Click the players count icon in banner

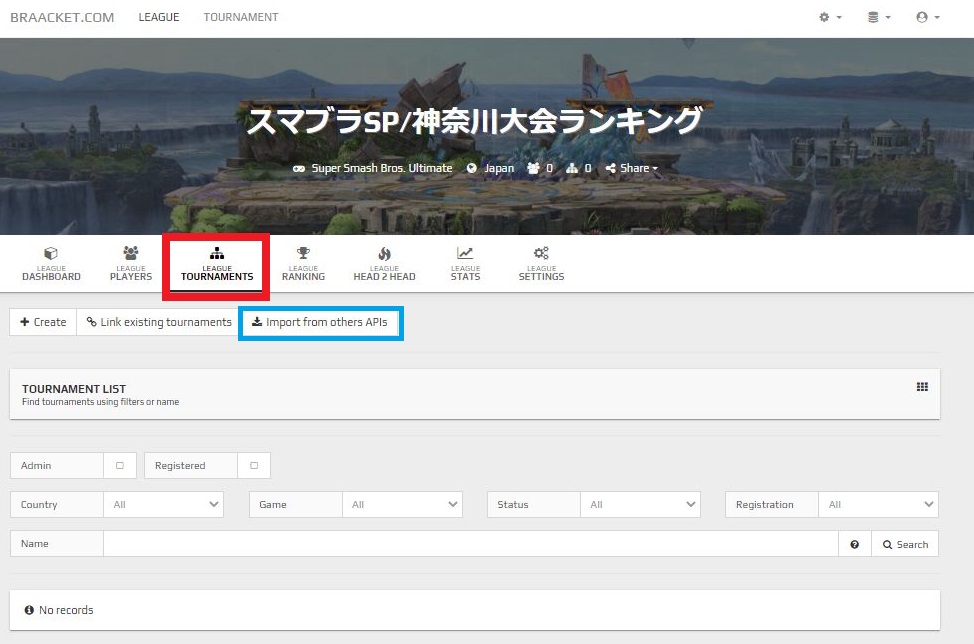[533, 168]
